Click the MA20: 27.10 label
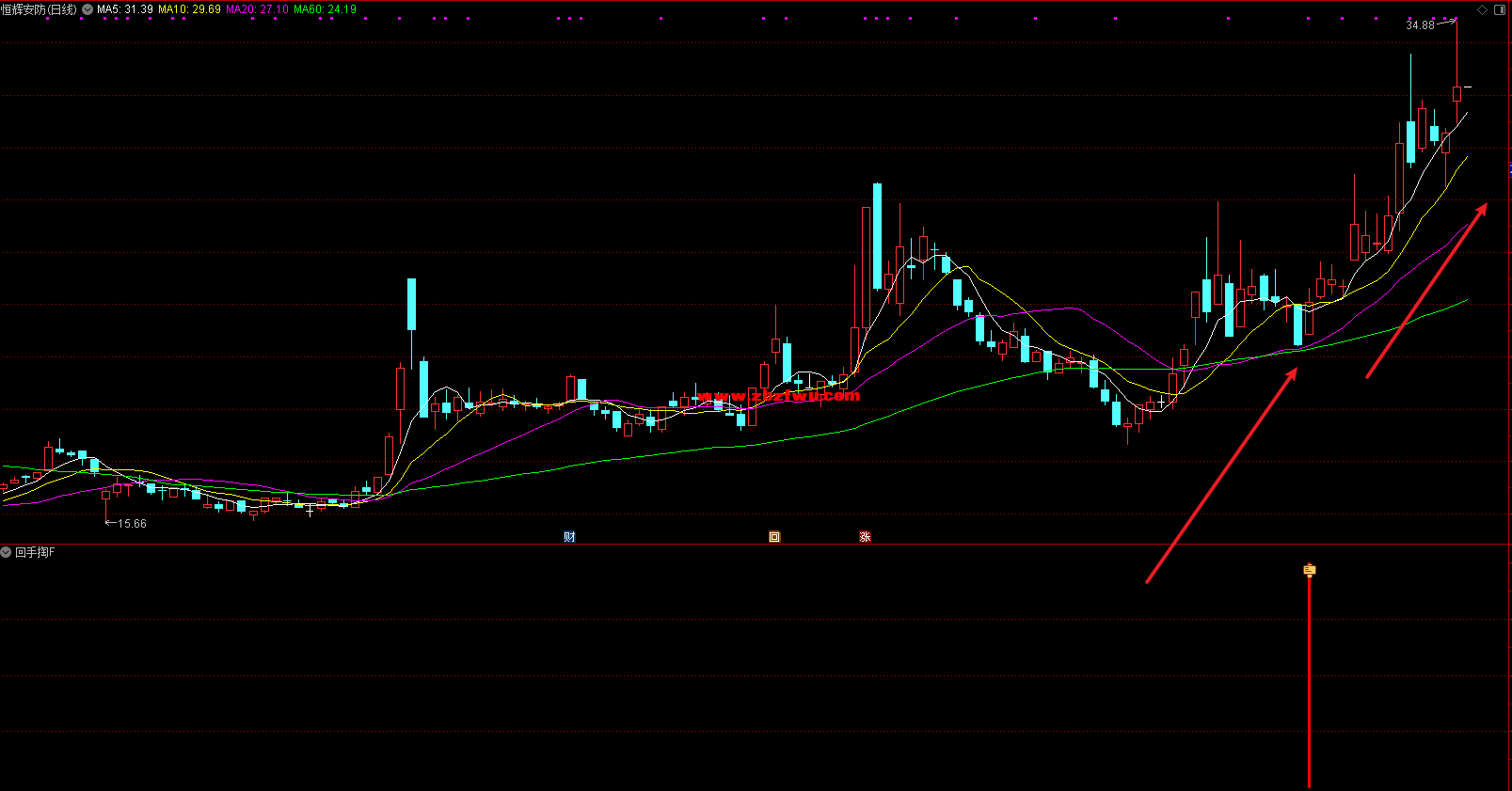The height and width of the screenshot is (791, 1512). (257, 9)
